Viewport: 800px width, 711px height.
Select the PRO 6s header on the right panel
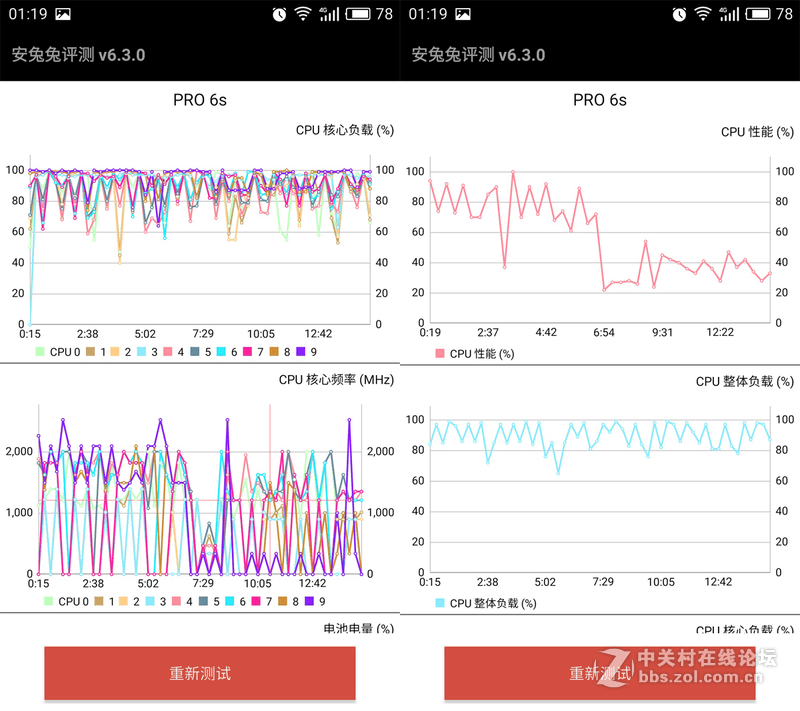point(599,99)
